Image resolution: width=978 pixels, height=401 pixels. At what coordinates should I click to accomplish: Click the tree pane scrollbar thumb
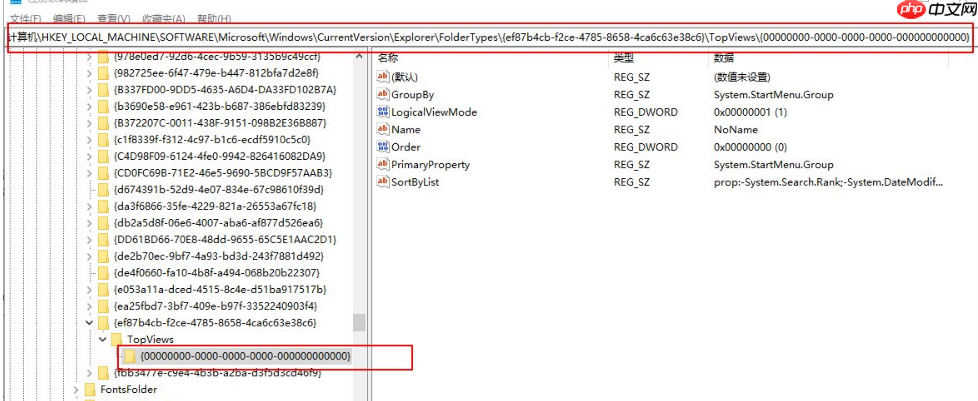(x=359, y=323)
